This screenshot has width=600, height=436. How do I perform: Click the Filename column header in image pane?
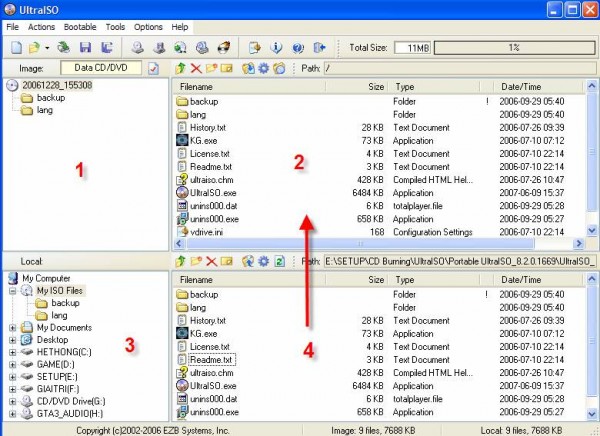(x=249, y=87)
